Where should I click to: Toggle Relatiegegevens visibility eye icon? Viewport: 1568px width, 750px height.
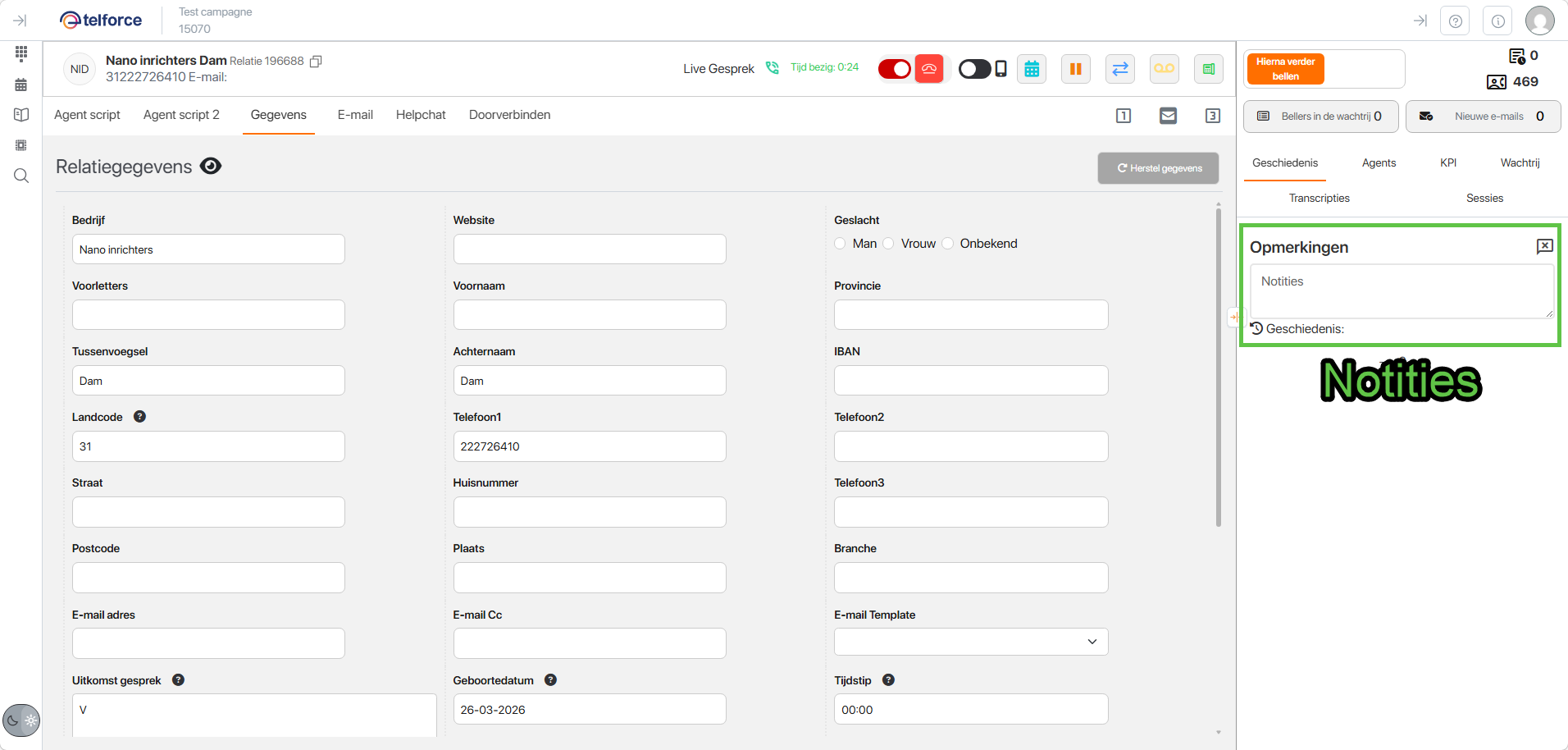pyautogui.click(x=211, y=167)
